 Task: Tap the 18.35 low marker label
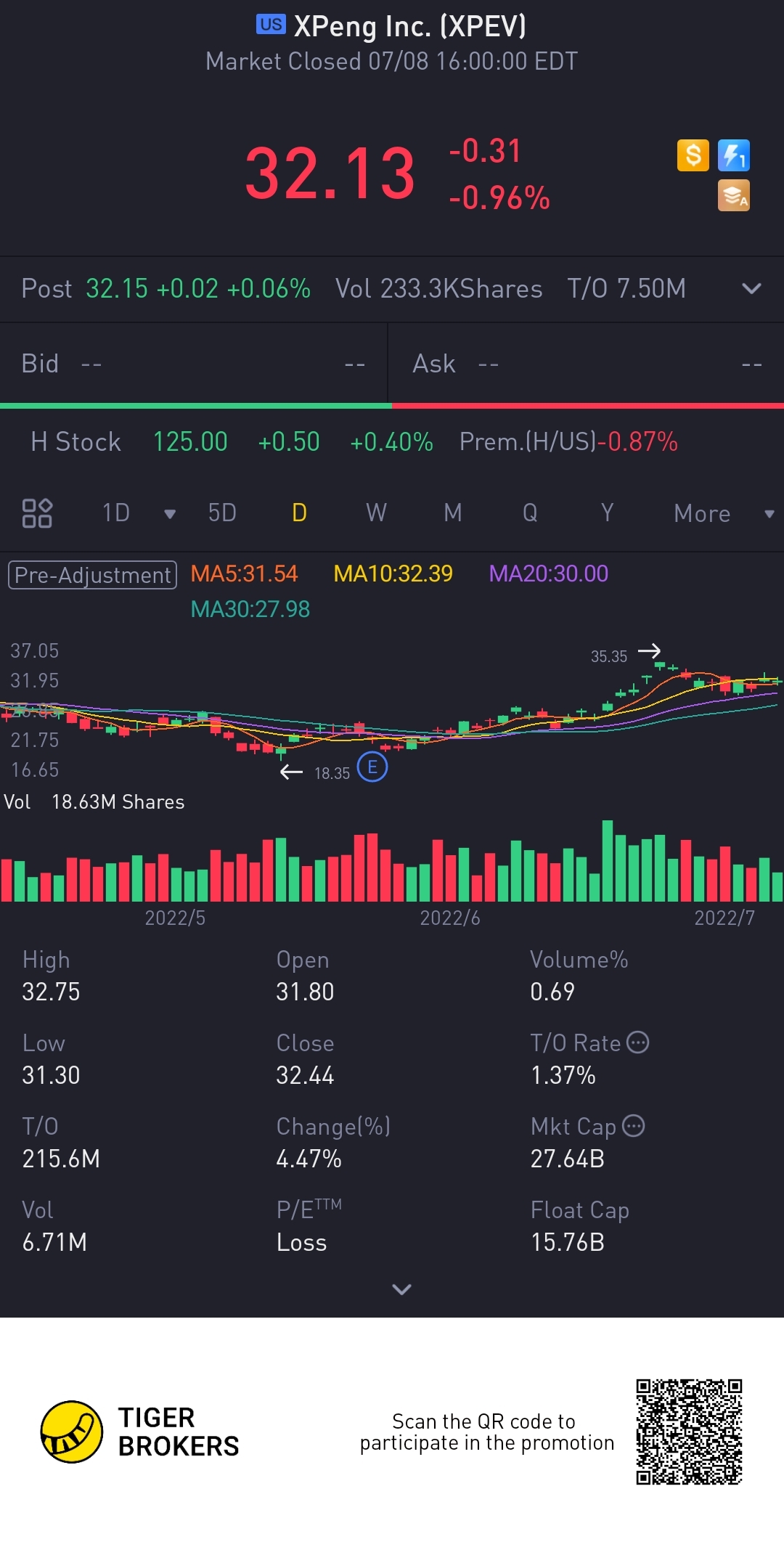point(332,773)
